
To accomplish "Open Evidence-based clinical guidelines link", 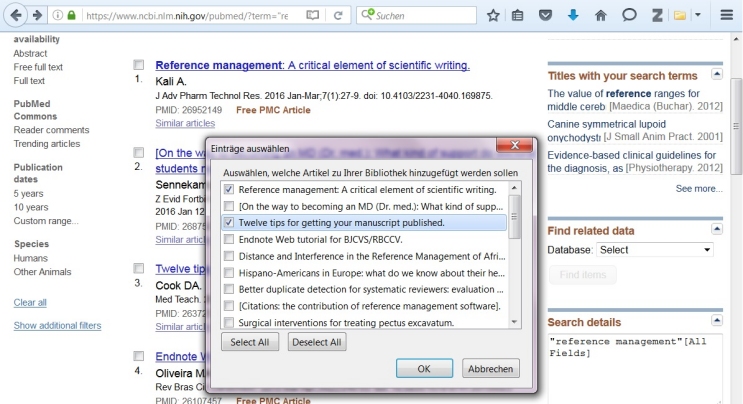I will (632, 162).
